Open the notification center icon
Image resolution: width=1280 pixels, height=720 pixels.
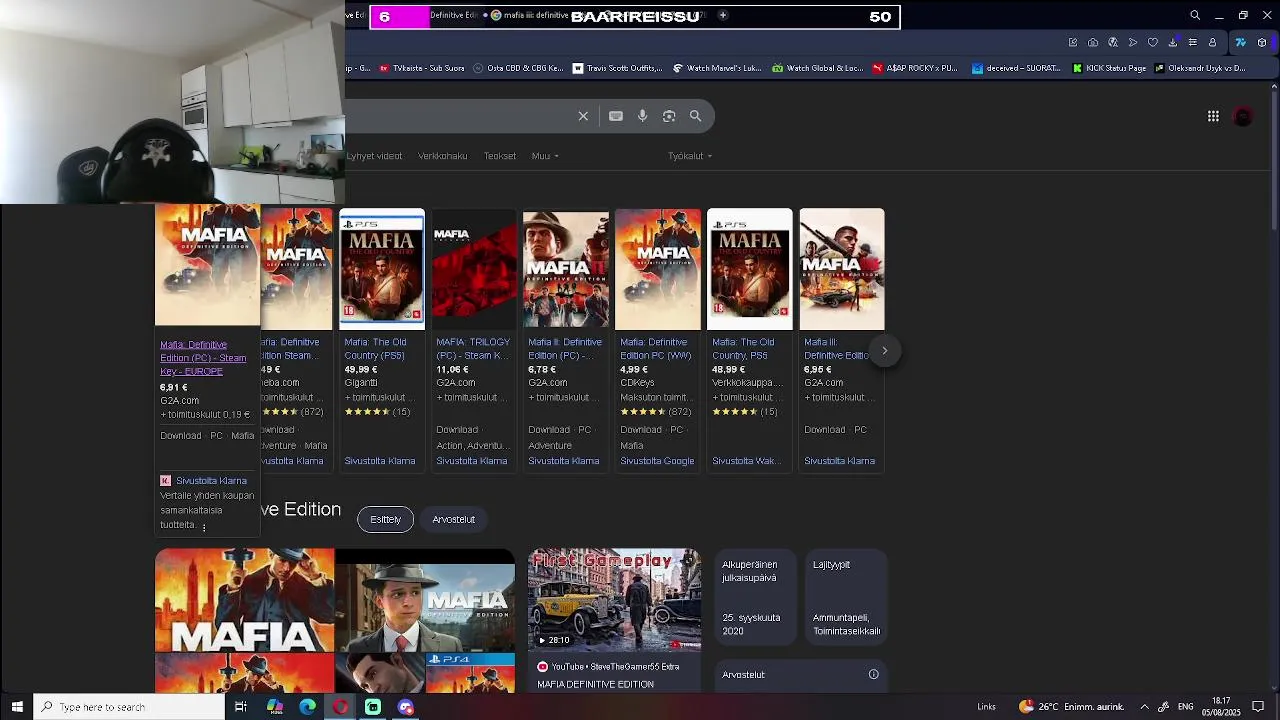click(x=1258, y=707)
